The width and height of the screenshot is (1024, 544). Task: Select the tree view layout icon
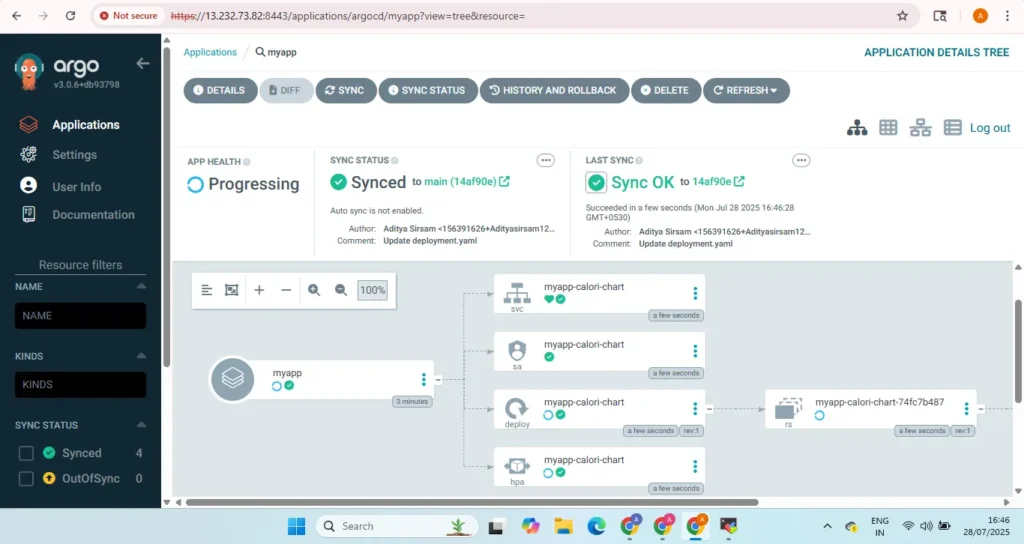(x=857, y=128)
